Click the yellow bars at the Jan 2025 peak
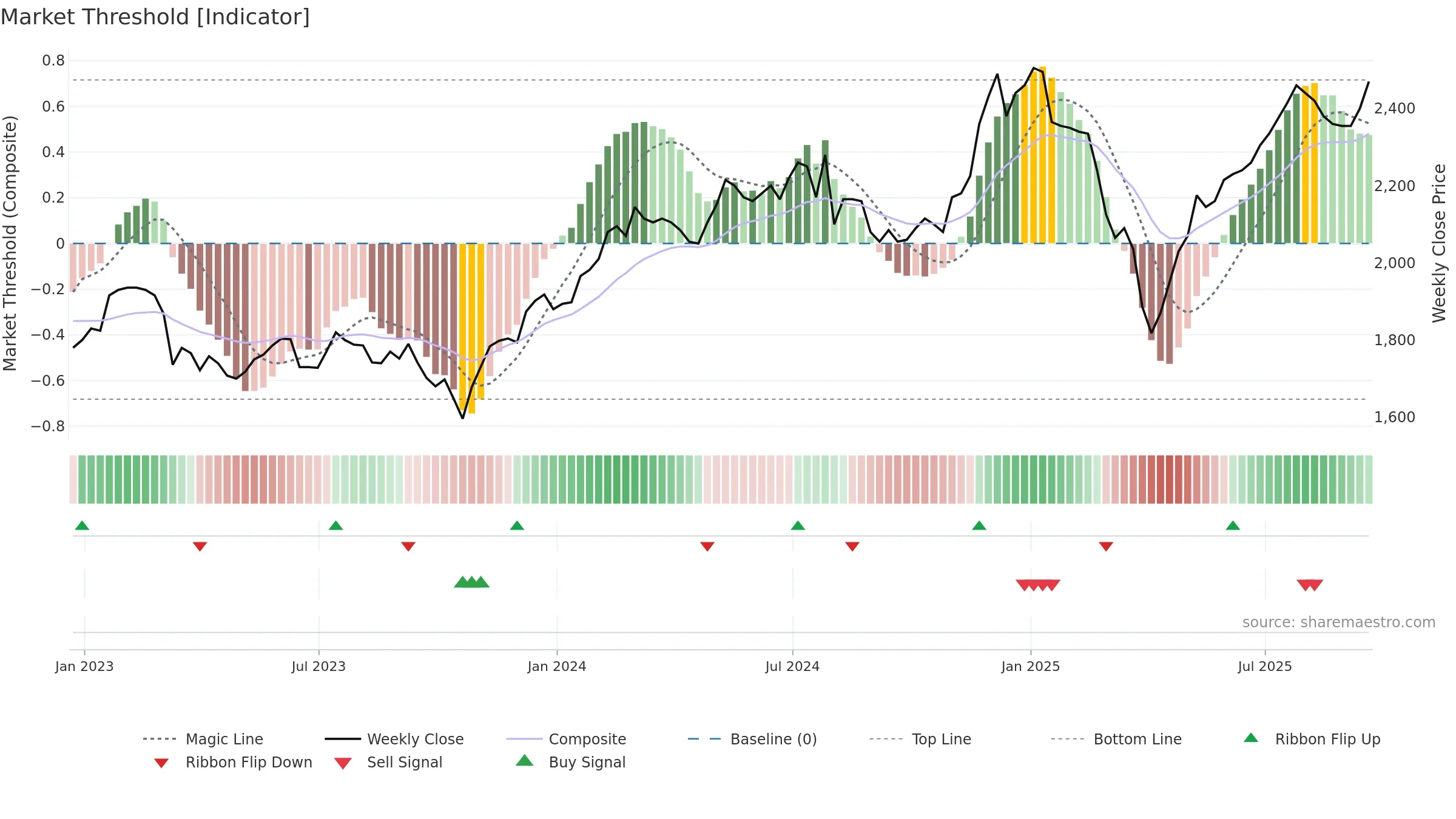The width and height of the screenshot is (1456, 819). click(1038, 155)
